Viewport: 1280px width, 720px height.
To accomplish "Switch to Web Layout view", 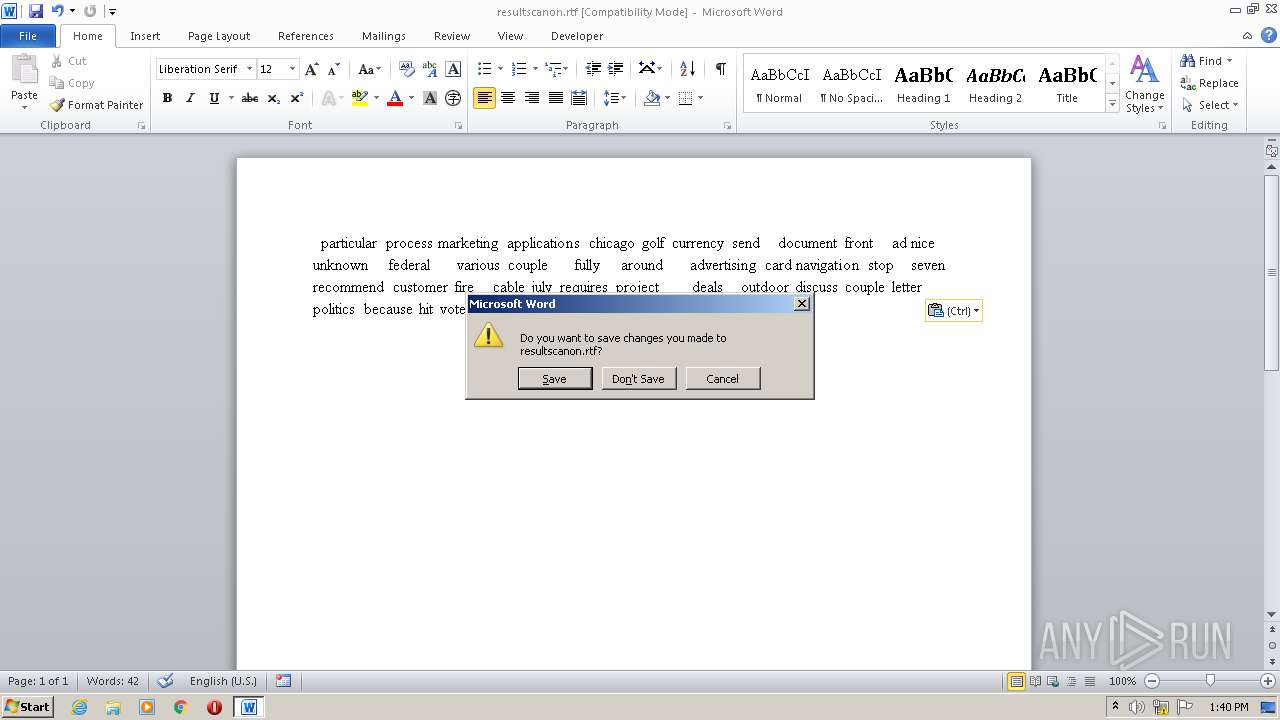I will point(1052,681).
